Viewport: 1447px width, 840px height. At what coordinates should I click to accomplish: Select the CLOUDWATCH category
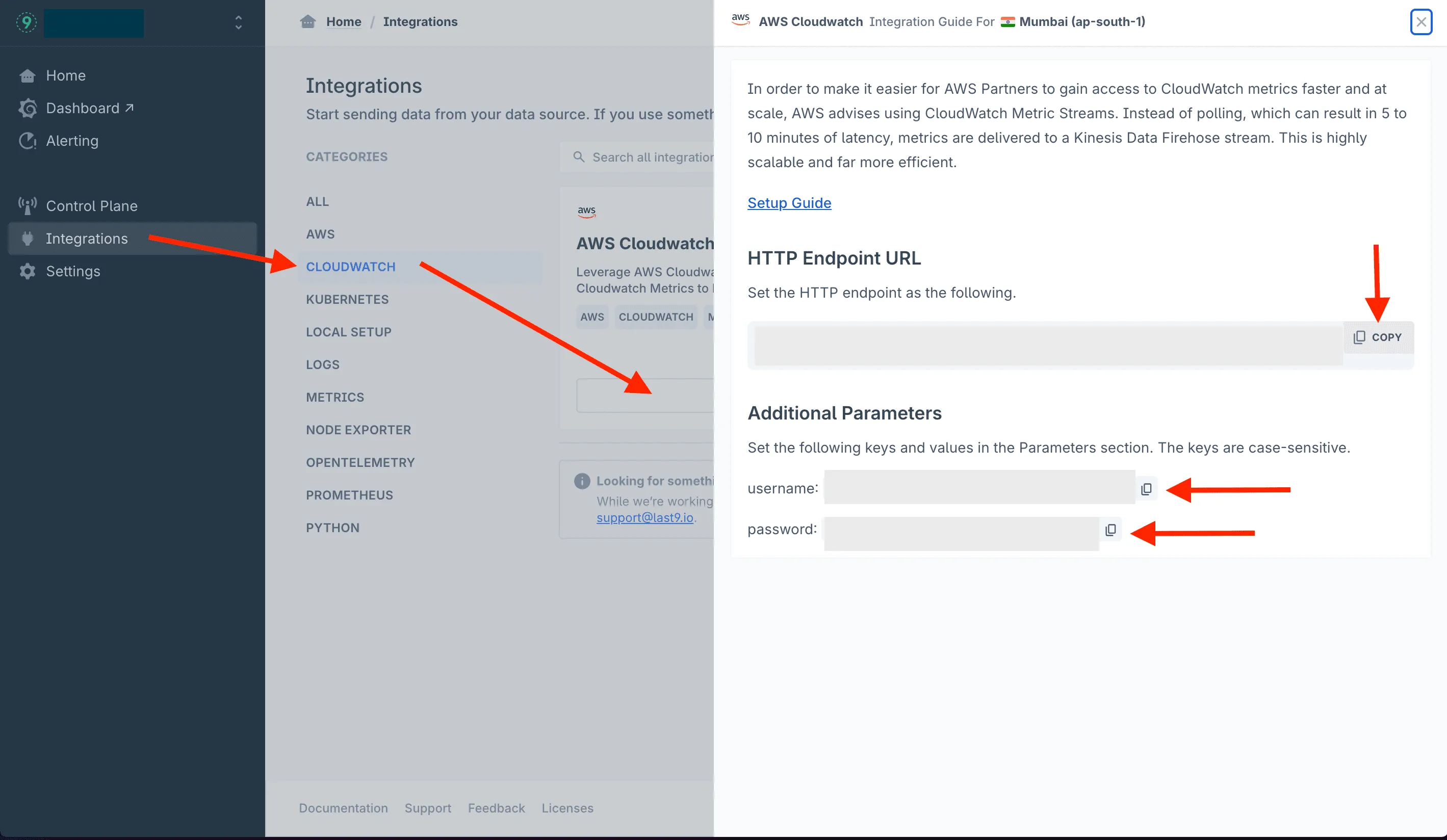tap(350, 267)
